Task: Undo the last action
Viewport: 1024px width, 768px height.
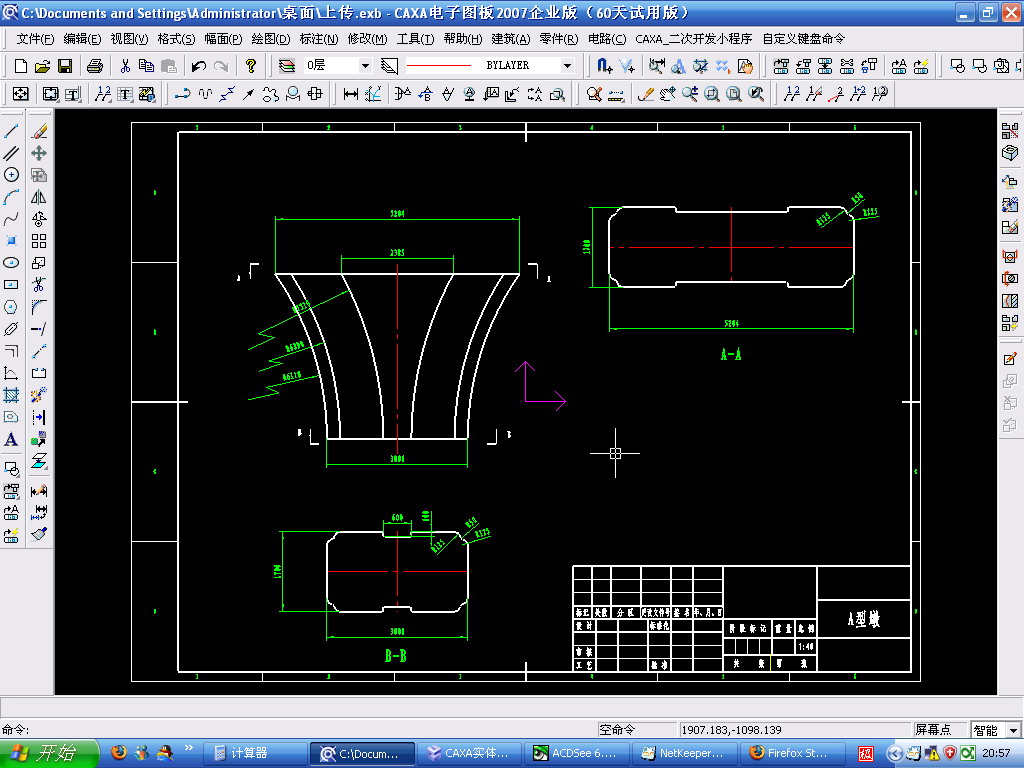Action: pyautogui.click(x=199, y=66)
